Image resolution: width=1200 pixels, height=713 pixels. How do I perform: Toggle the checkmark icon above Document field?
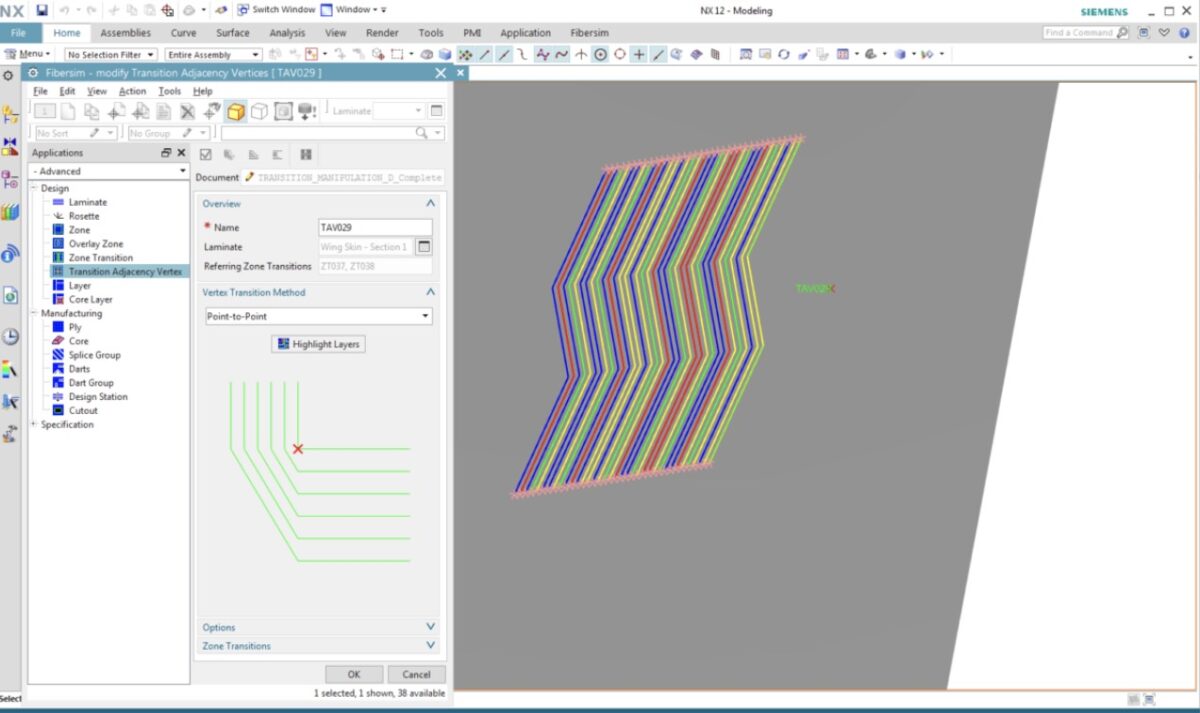pyautogui.click(x=206, y=155)
